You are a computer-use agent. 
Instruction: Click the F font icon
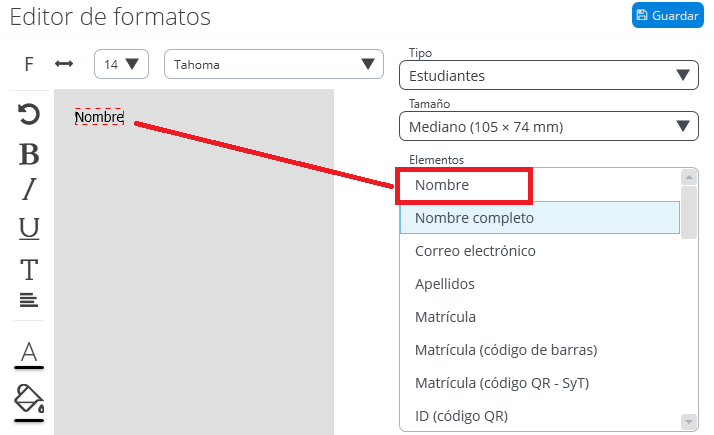point(29,64)
